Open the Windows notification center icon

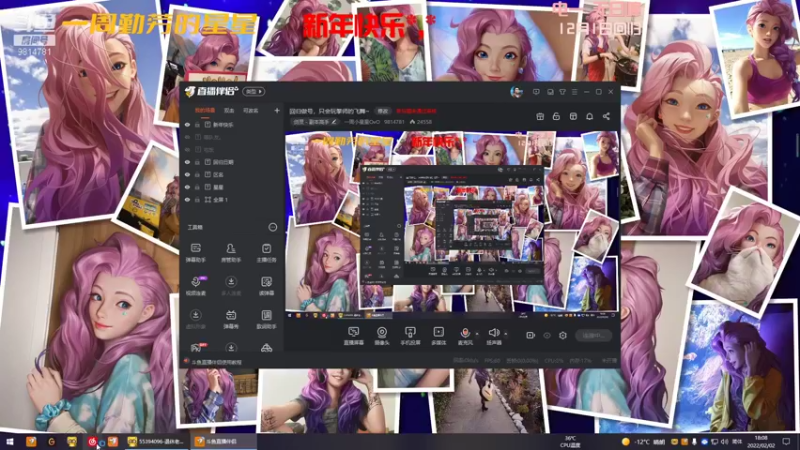click(x=787, y=442)
